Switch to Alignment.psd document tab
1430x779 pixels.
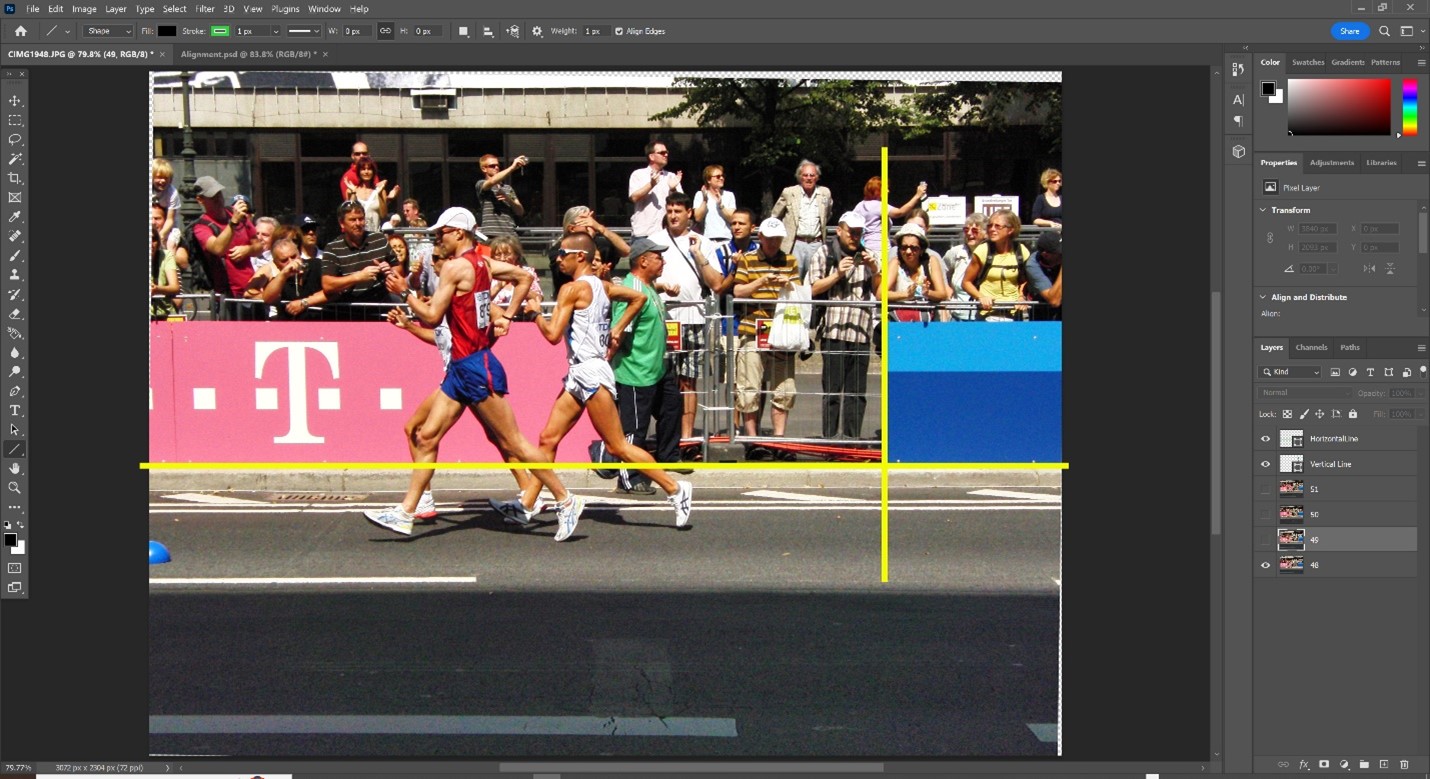pos(249,54)
